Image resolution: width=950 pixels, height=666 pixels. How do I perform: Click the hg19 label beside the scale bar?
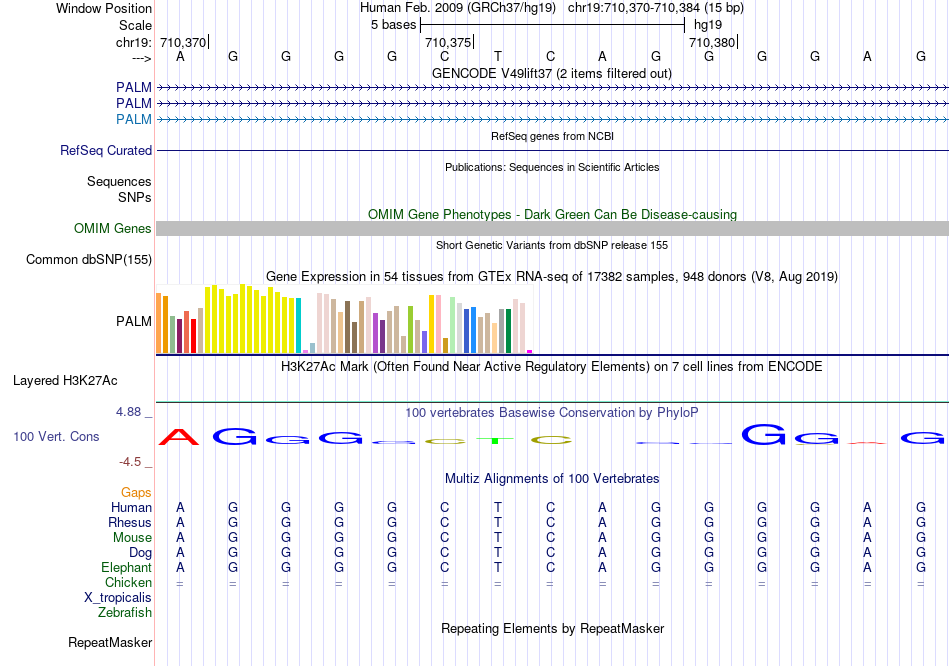point(708,25)
